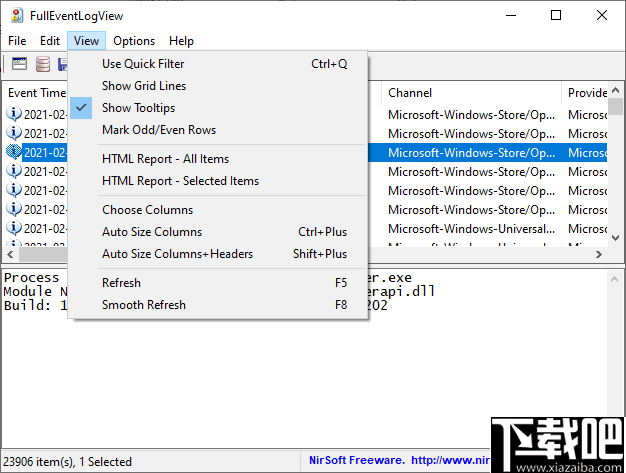Click the info icon of the second event row
The height and width of the screenshot is (473, 626).
[x=14, y=133]
